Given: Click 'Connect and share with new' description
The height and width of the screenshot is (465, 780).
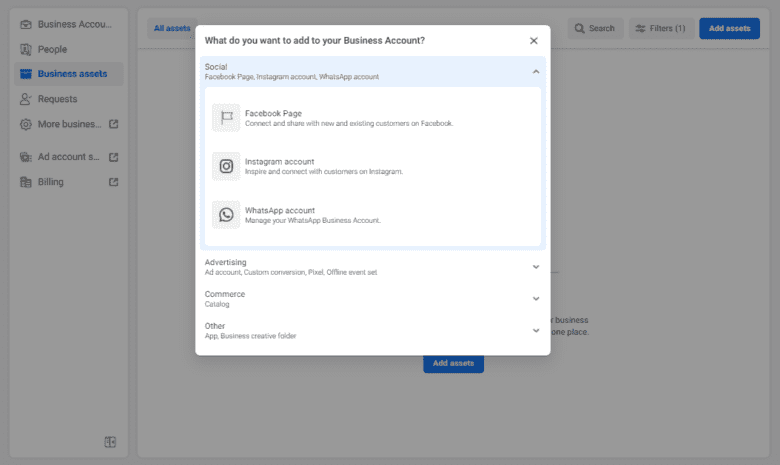Looking at the screenshot, I should pos(349,123).
